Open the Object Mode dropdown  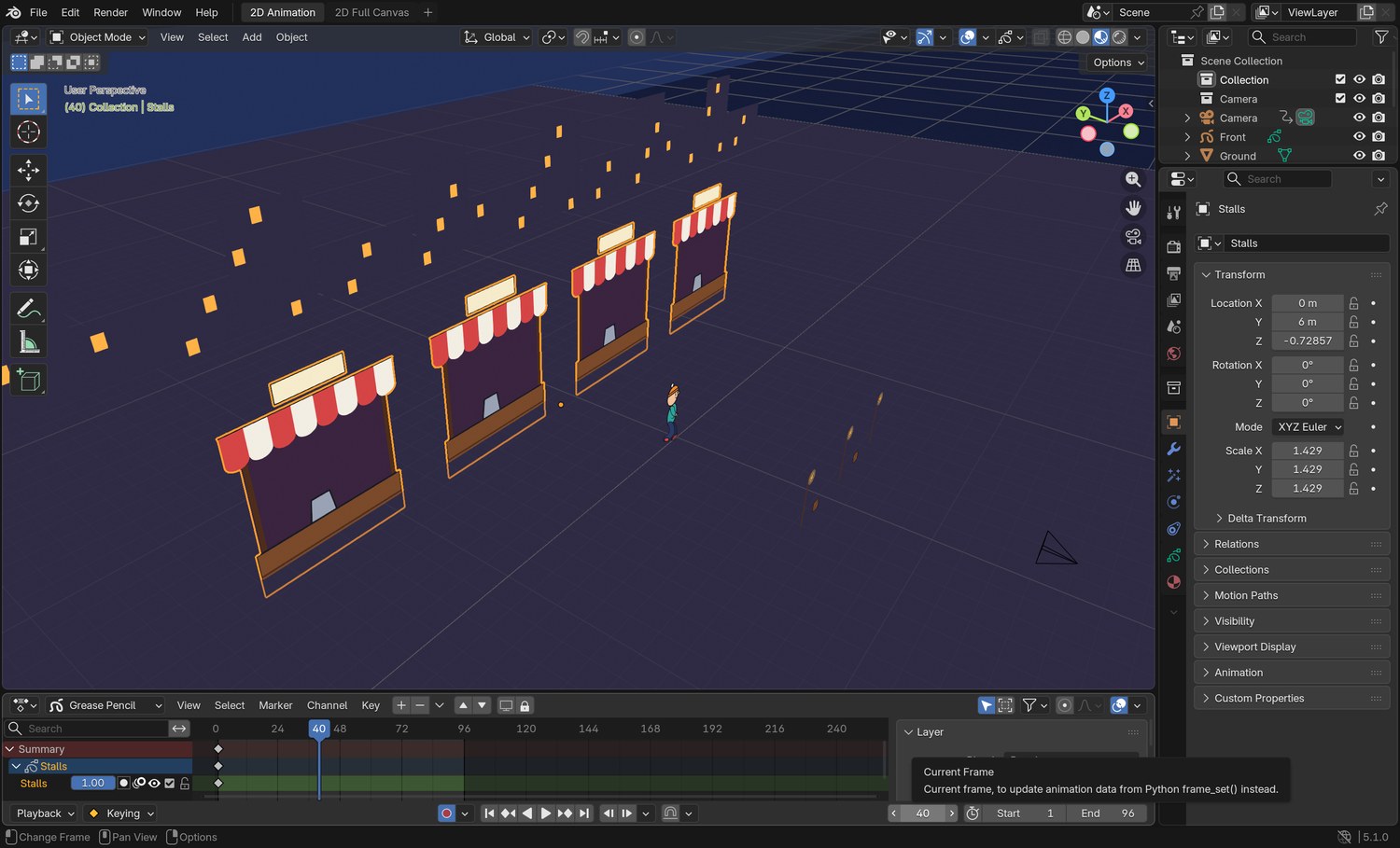(98, 37)
